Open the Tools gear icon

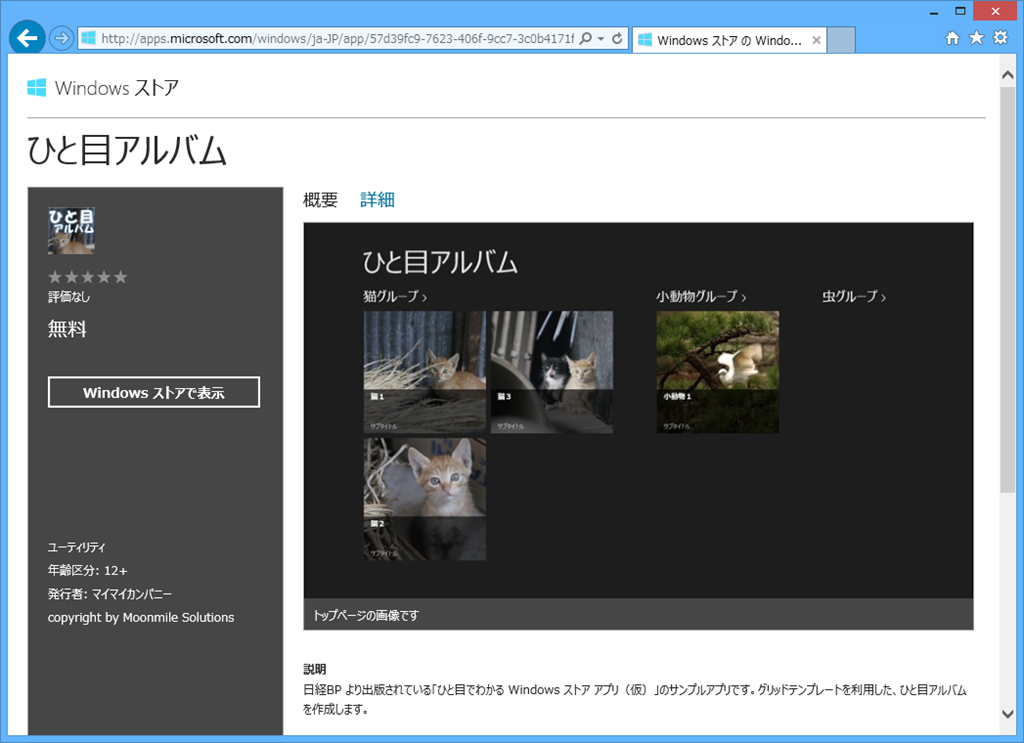click(x=1000, y=39)
